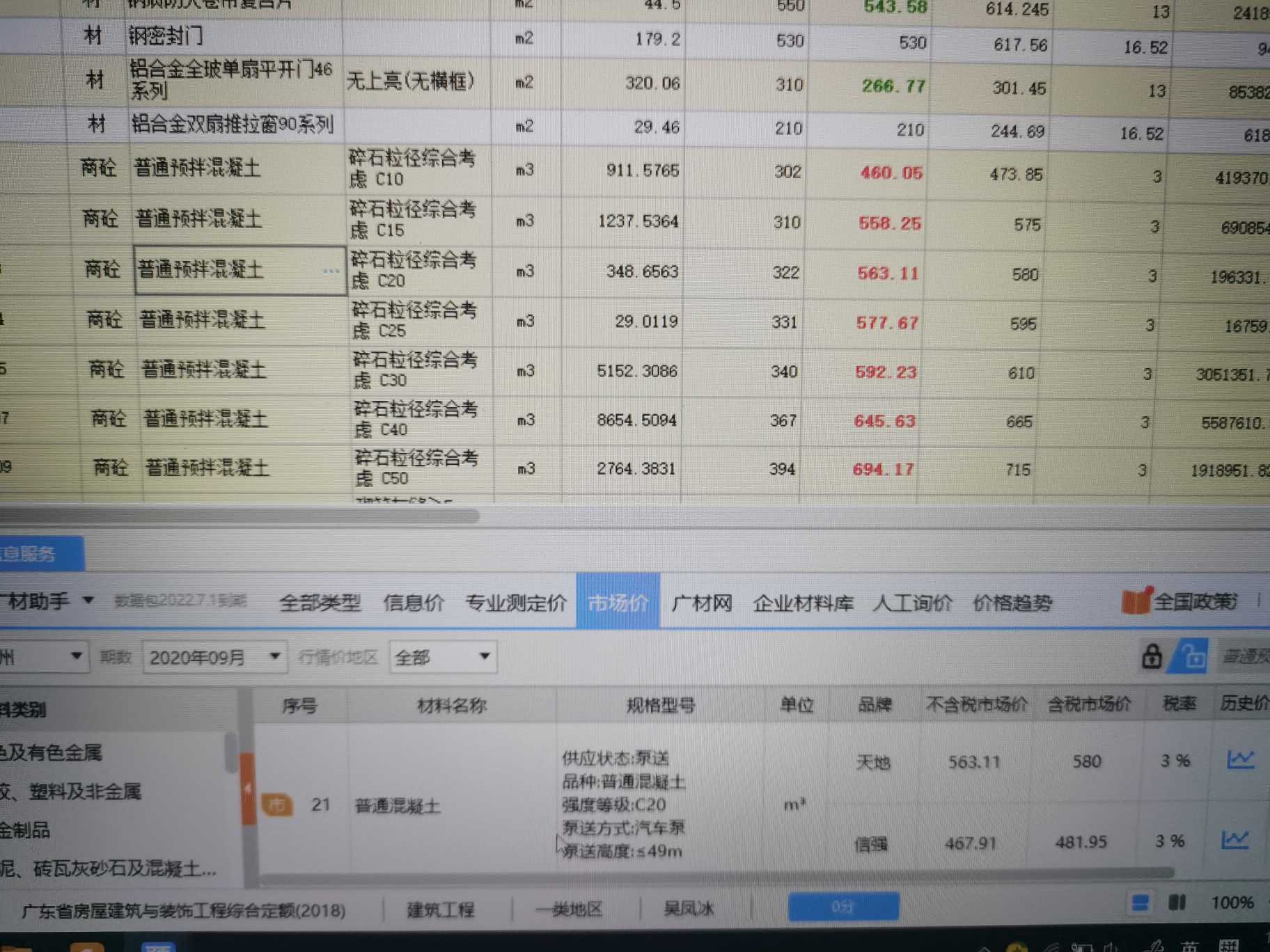Click ellipsis button in selected 普通预拌混凝土 cell

point(331,271)
